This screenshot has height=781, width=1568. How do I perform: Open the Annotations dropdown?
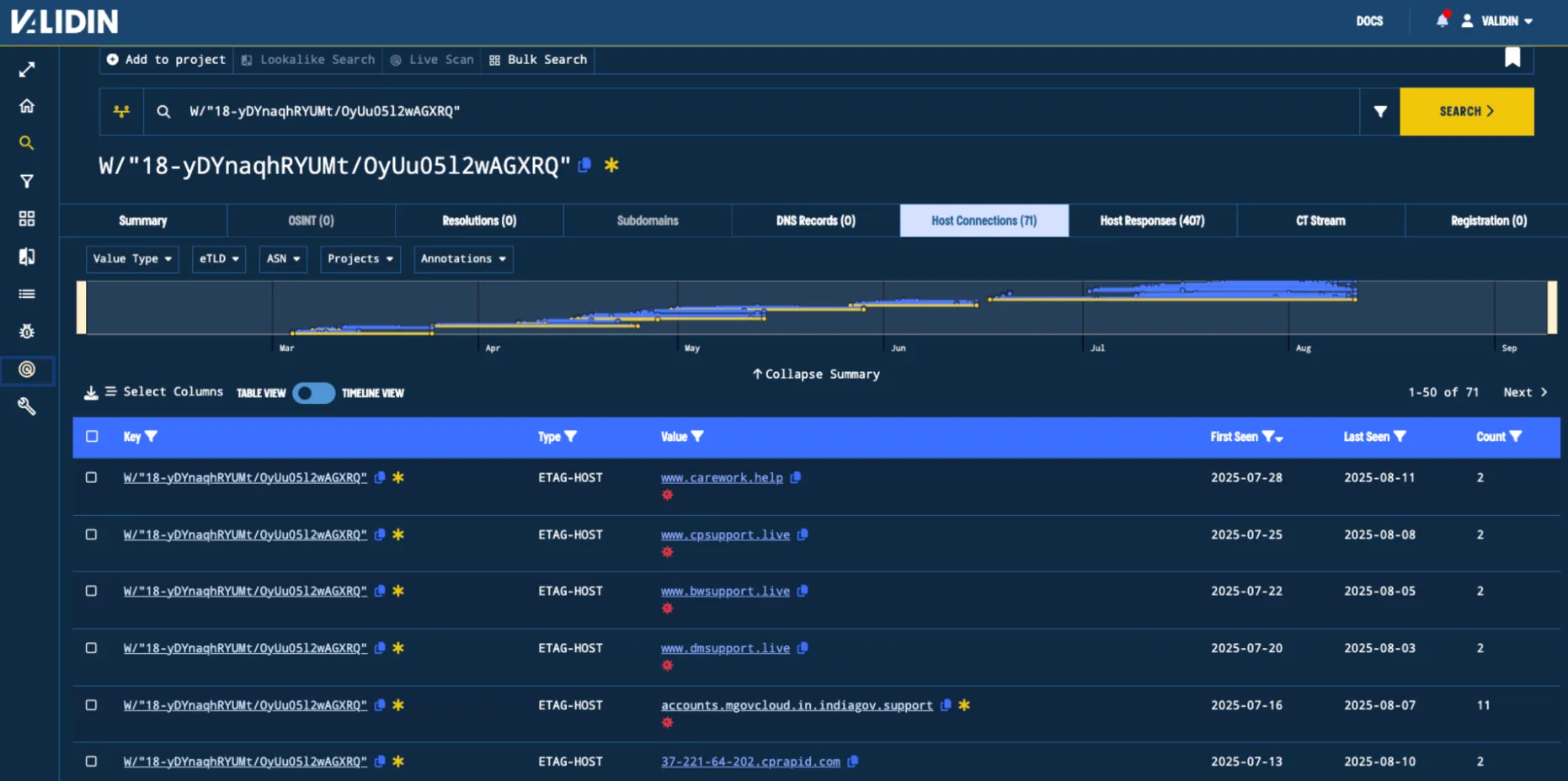tap(463, 259)
